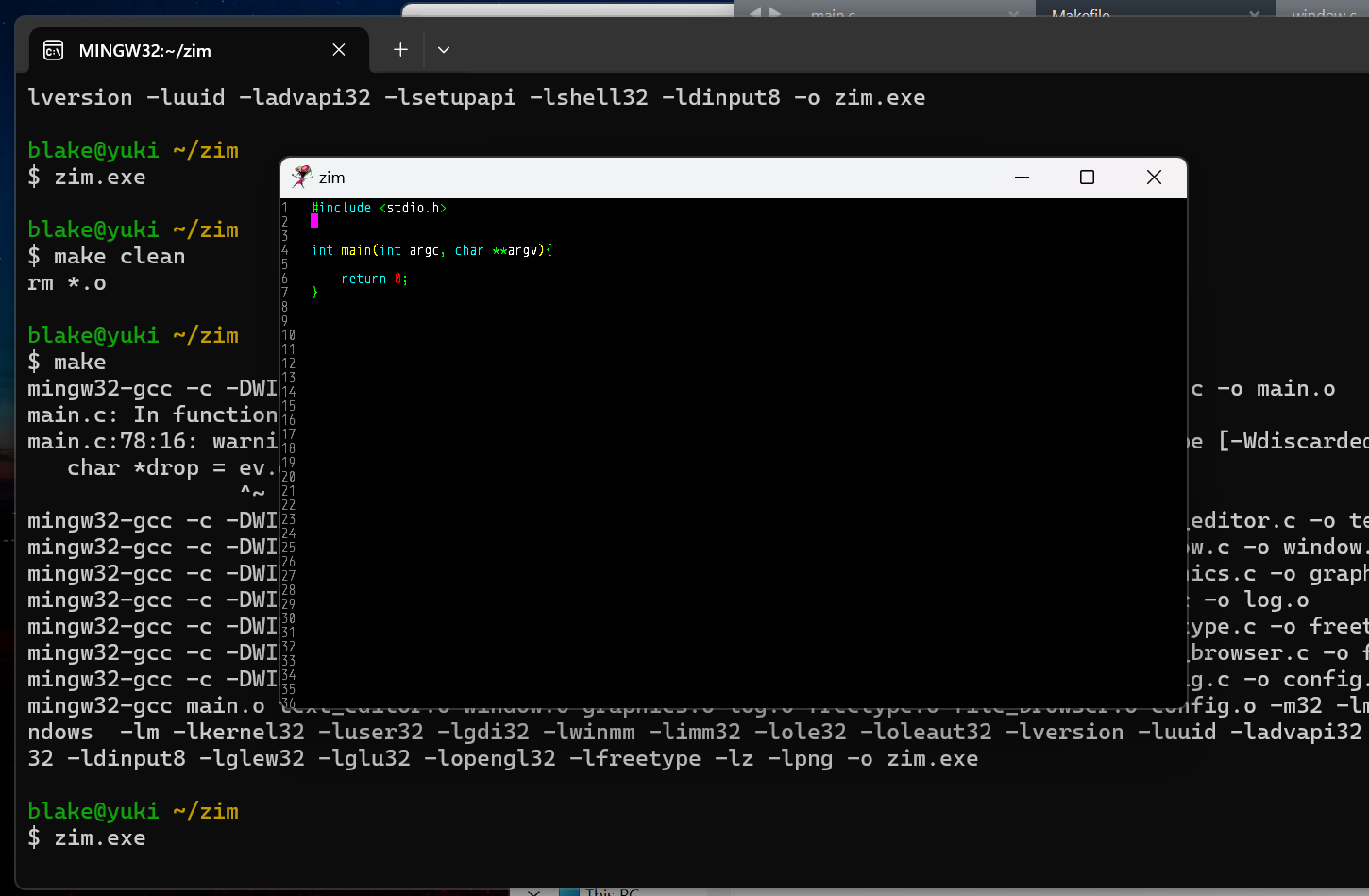Screen dimensions: 1369x896
Task: Click the '32 -ldinput8 -lglew32' linker line
Action: pos(503,758)
